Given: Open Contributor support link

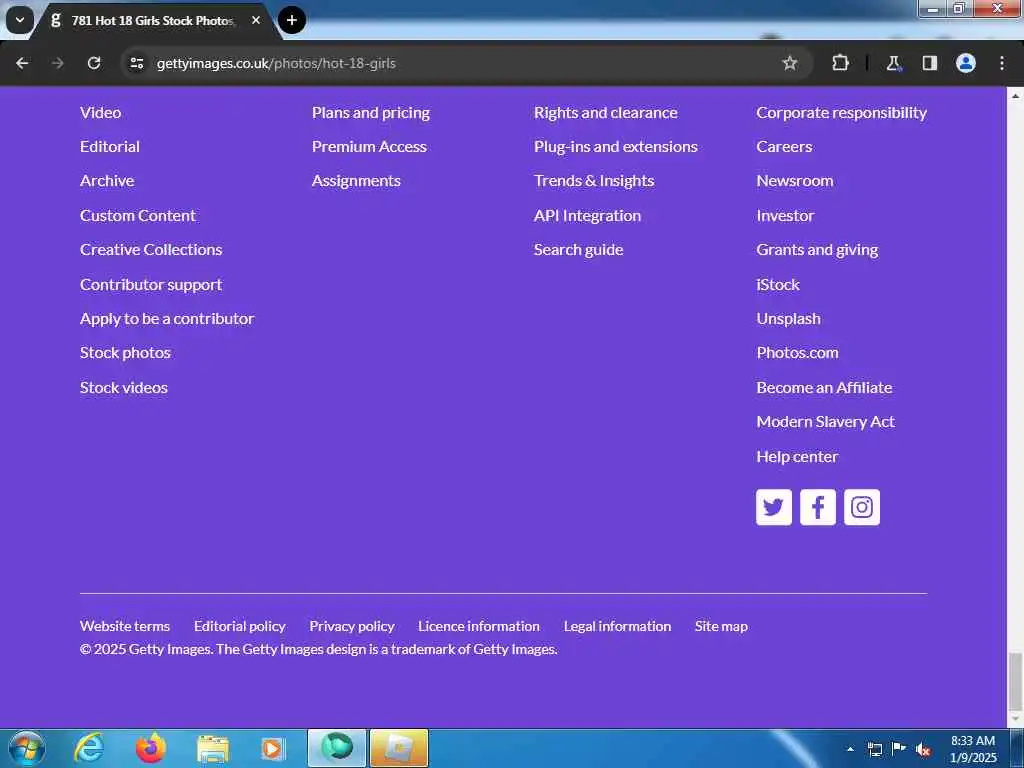Looking at the screenshot, I should (151, 285).
